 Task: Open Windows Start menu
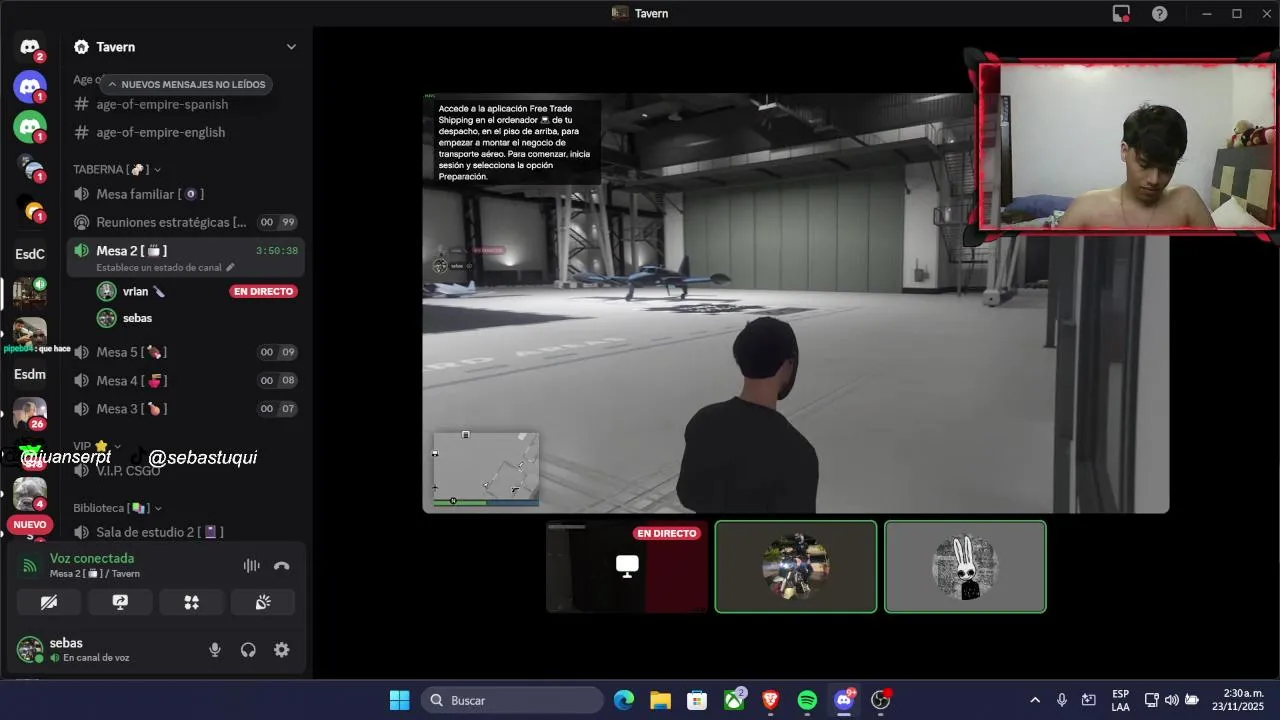pos(399,700)
